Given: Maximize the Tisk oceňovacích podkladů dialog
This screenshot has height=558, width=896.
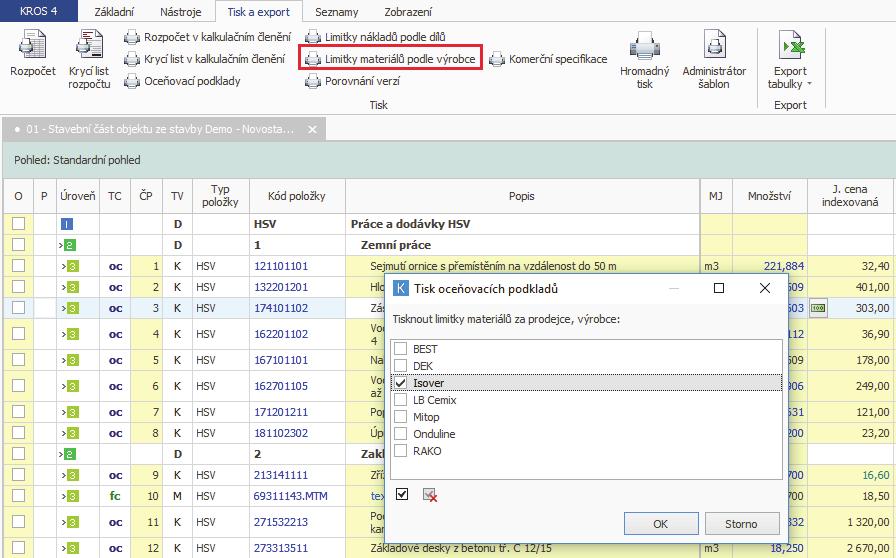Looking at the screenshot, I should 719,288.
